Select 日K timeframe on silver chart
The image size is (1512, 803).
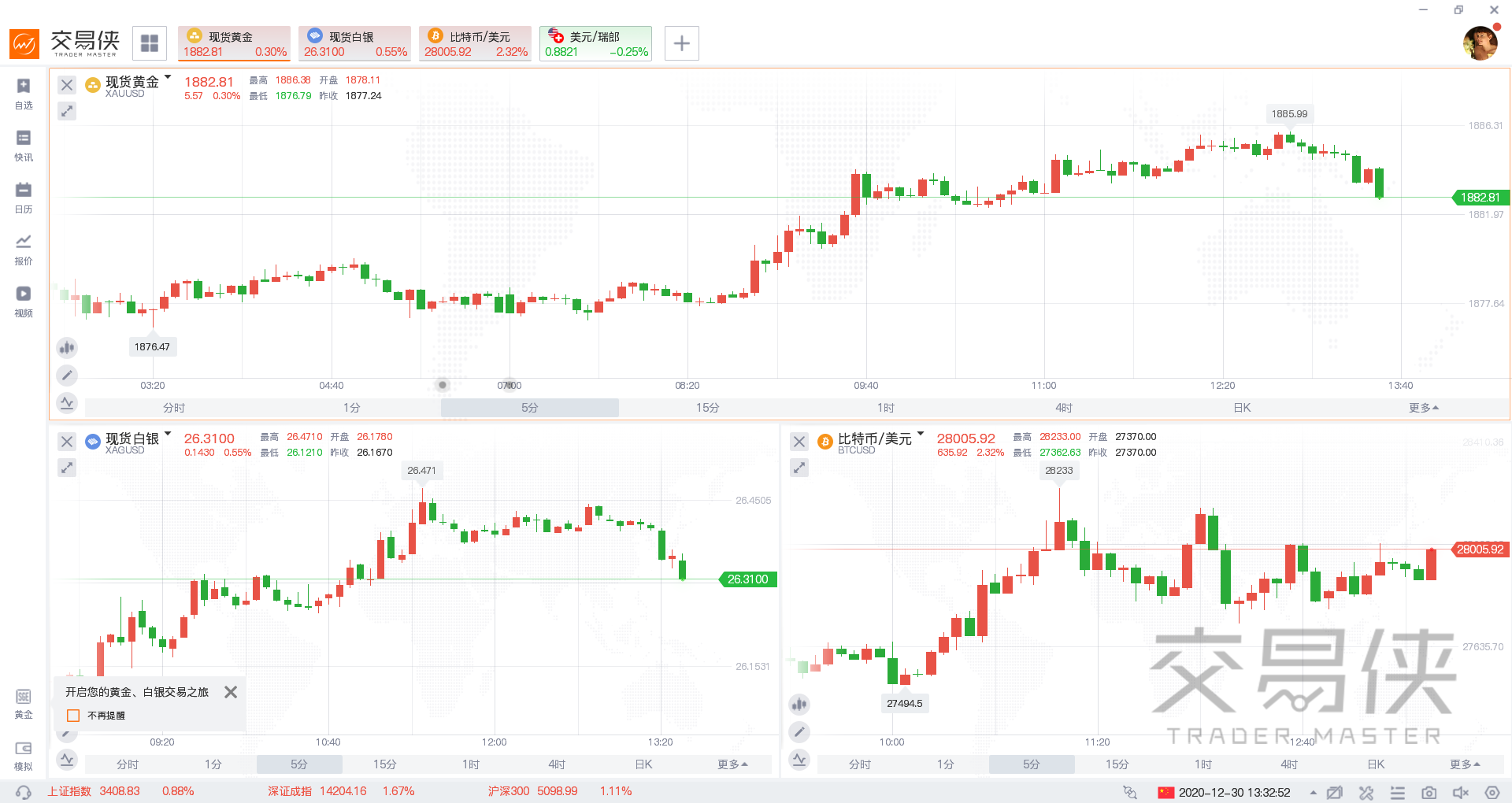(x=643, y=764)
